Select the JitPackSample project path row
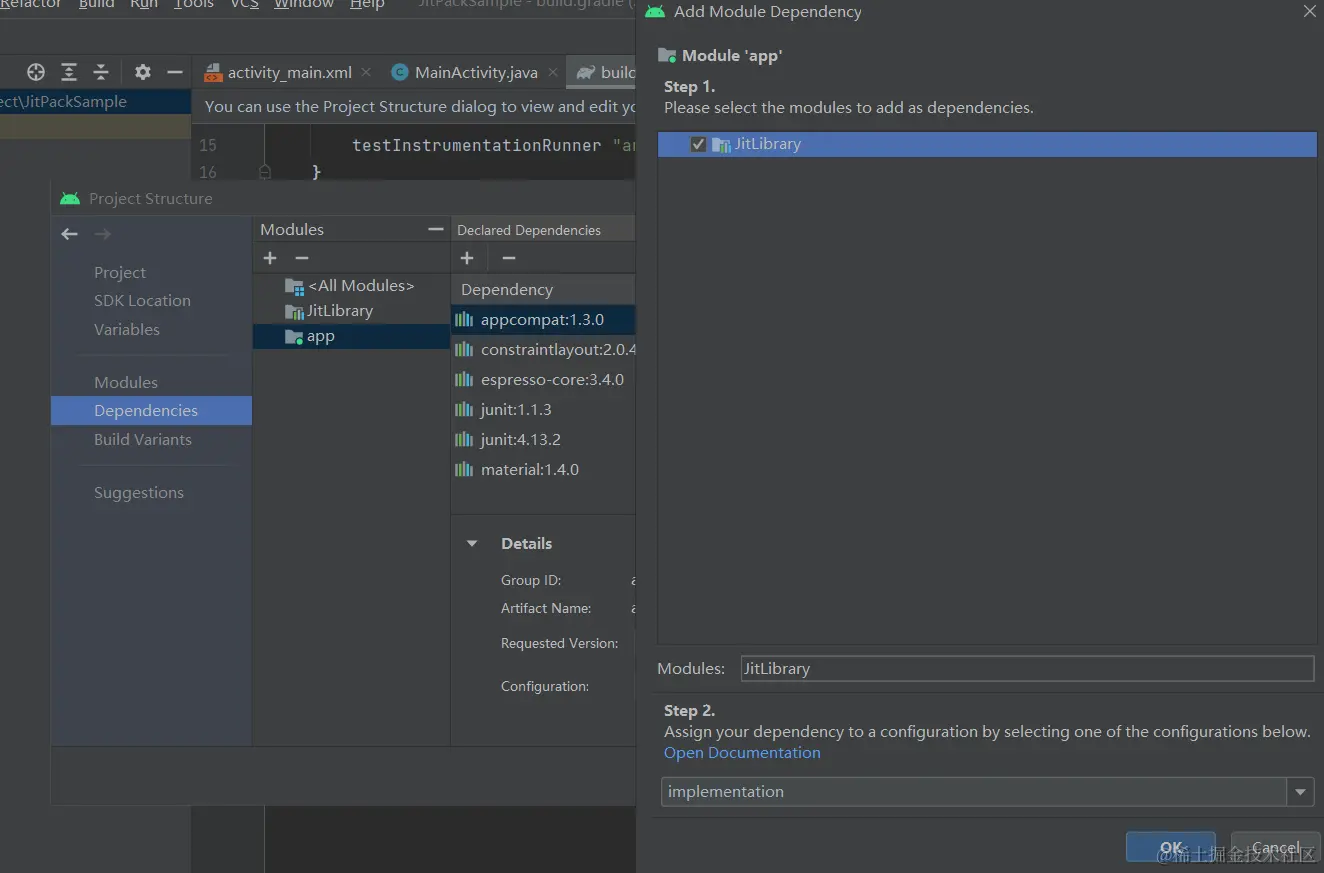The width and height of the screenshot is (1324, 873). pos(95,101)
